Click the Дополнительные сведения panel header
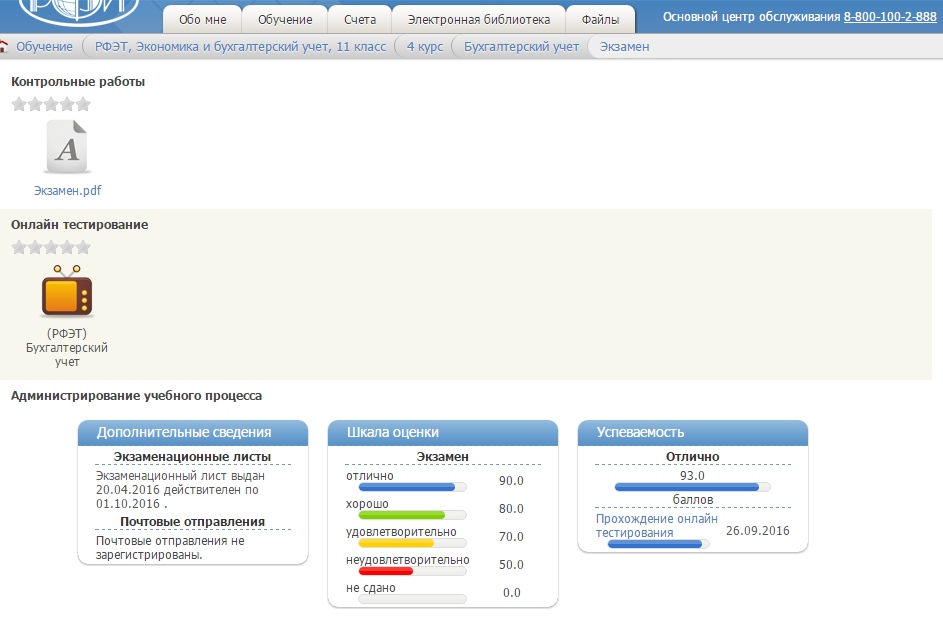Image resolution: width=943 pixels, height=628 pixels. pyautogui.click(x=193, y=432)
